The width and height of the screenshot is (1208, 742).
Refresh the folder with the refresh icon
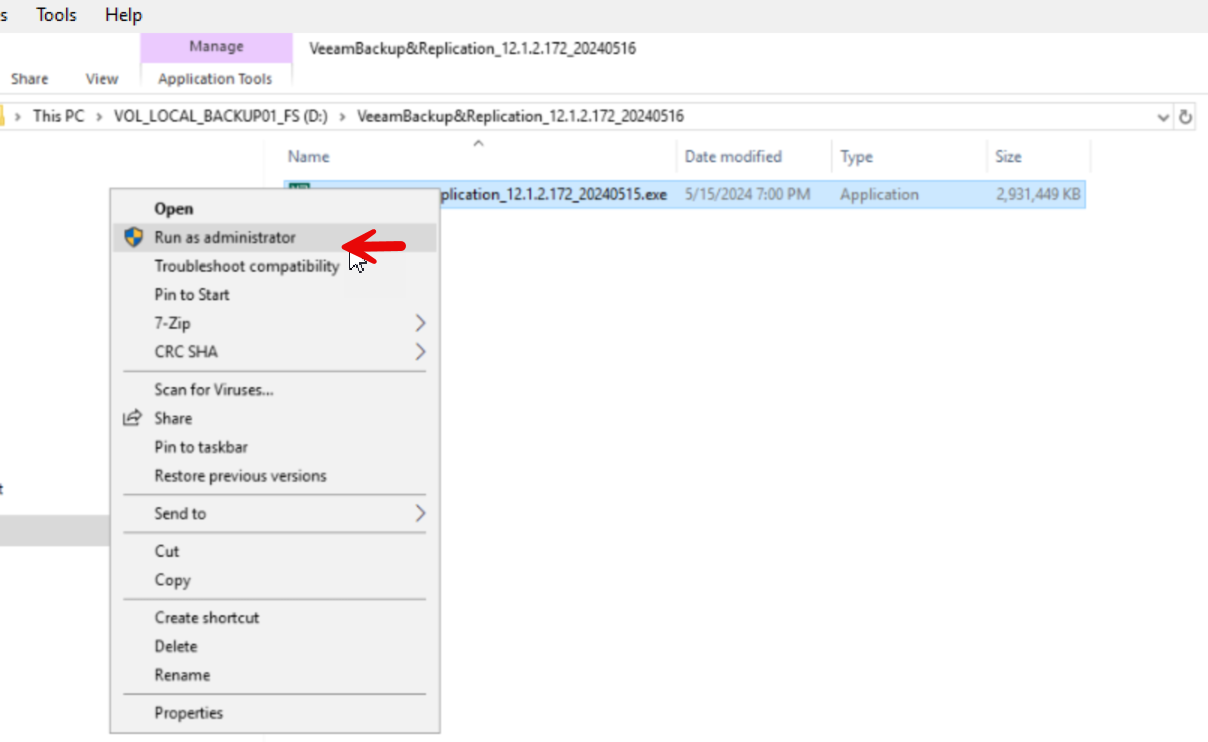(1186, 117)
